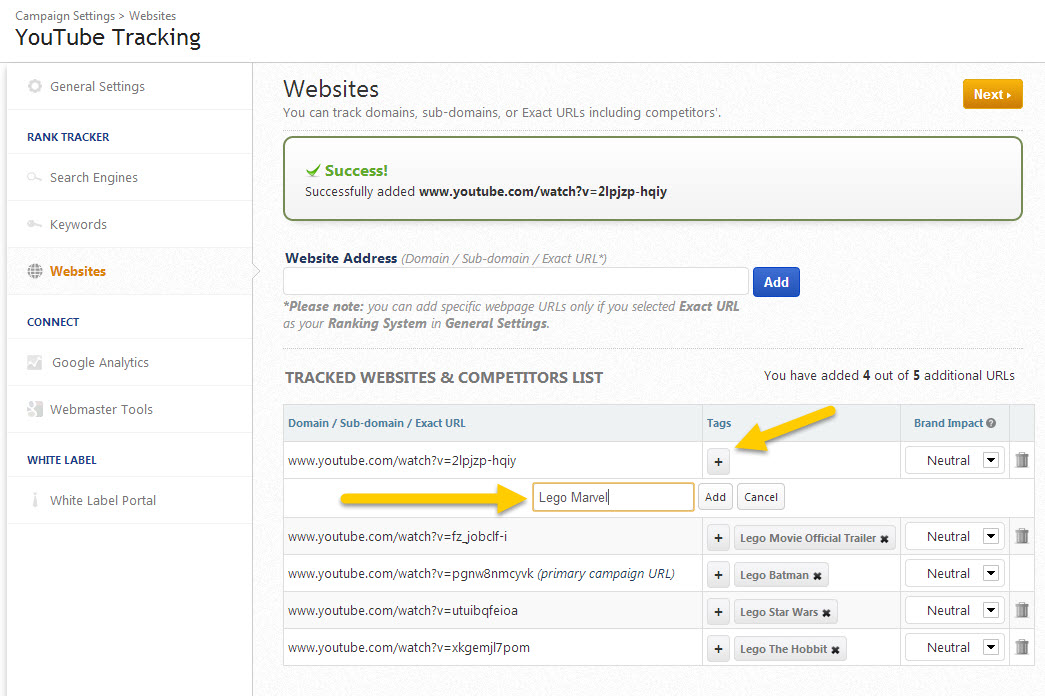The image size is (1045, 696).
Task: Cancel the Lego Marvel tag entry
Action: [x=761, y=497]
